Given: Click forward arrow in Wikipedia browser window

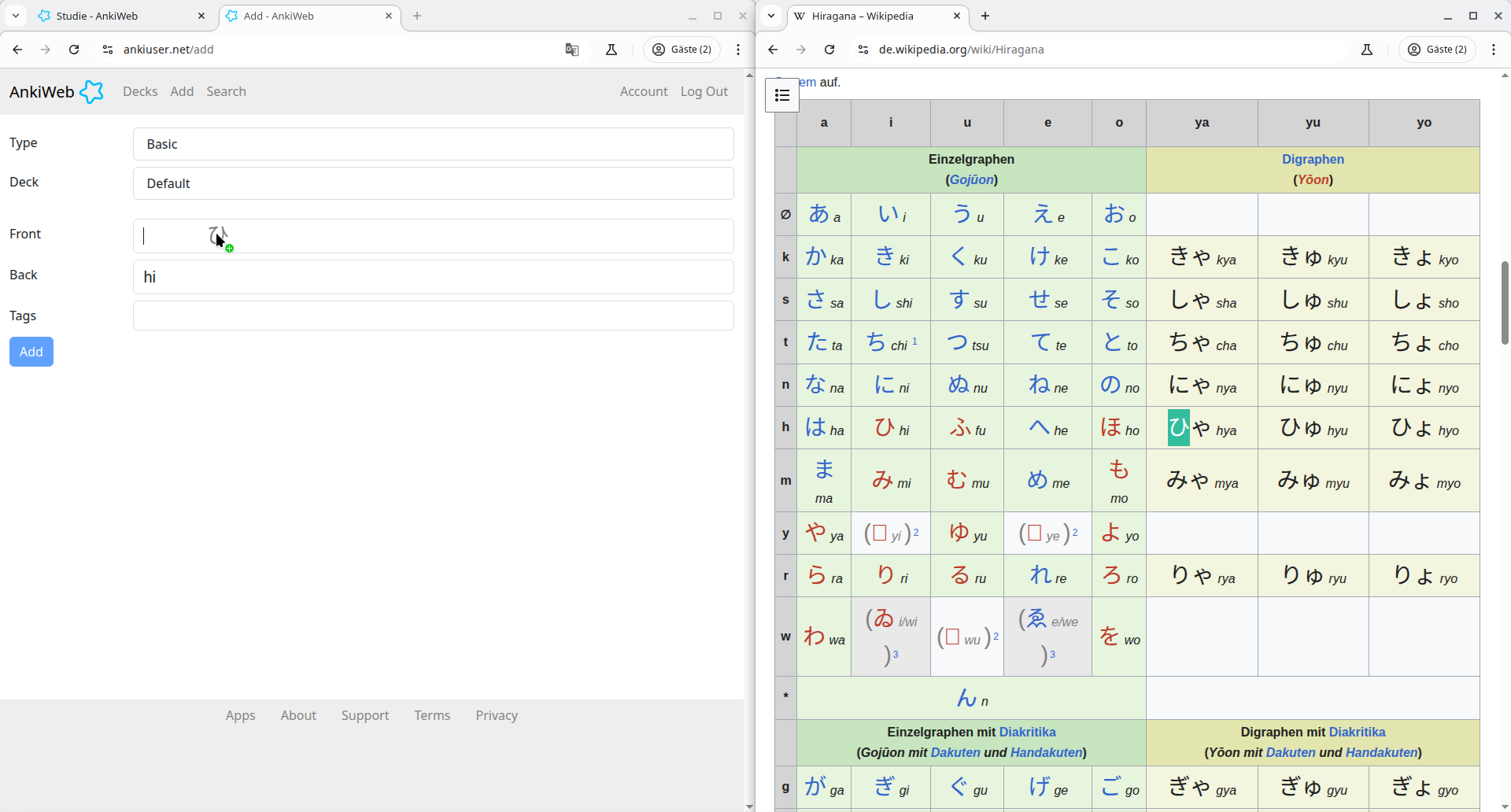Looking at the screenshot, I should (801, 50).
